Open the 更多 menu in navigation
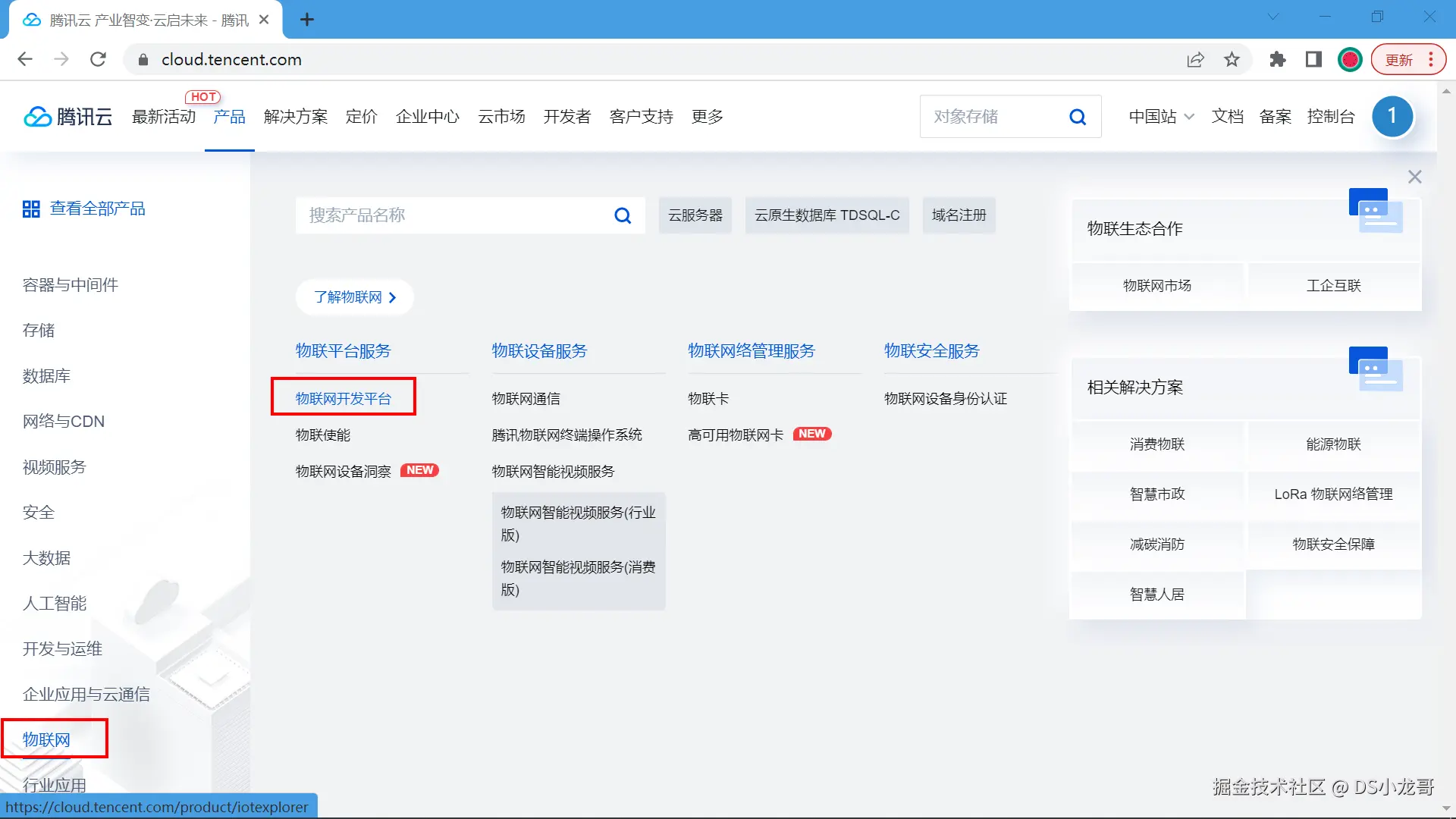This screenshot has width=1456, height=819. point(707,117)
